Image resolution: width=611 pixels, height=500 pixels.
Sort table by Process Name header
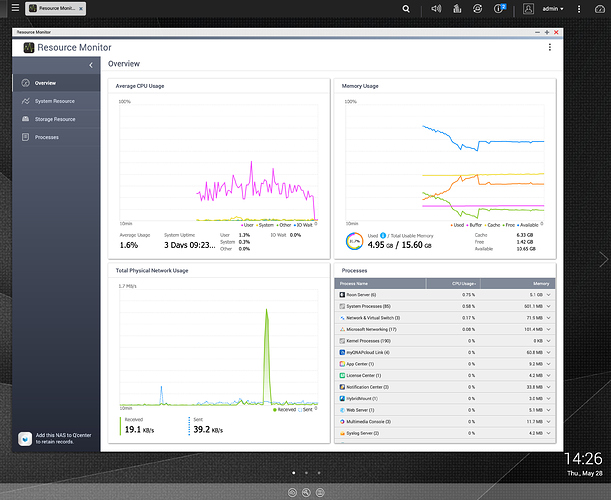click(380, 283)
